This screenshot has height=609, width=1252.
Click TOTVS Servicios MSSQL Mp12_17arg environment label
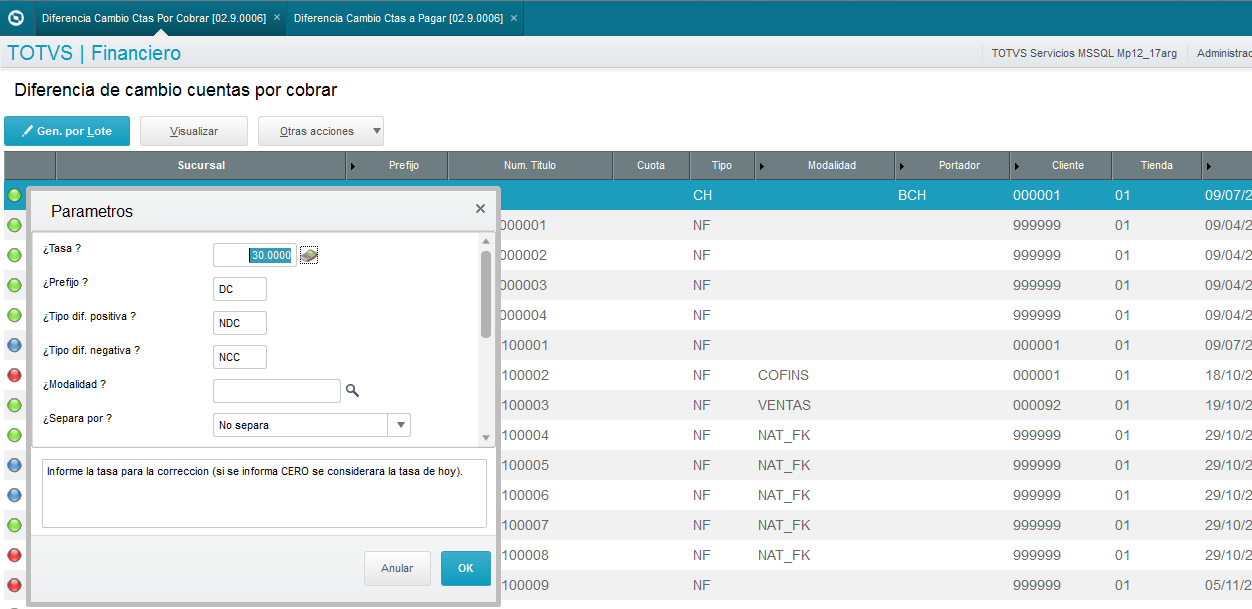[x=1084, y=53]
